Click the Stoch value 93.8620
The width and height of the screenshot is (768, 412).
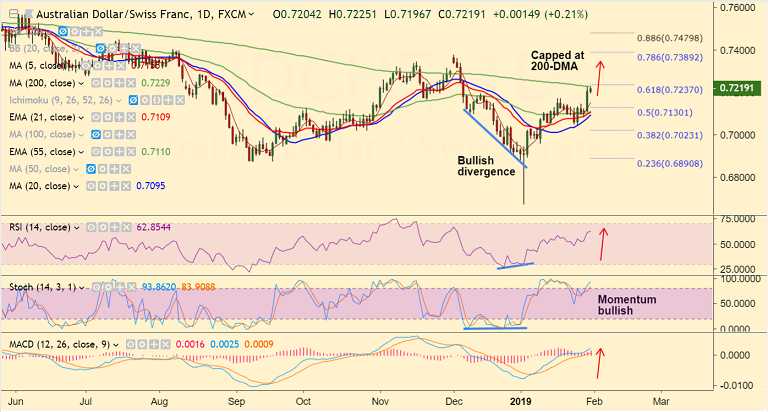click(159, 287)
